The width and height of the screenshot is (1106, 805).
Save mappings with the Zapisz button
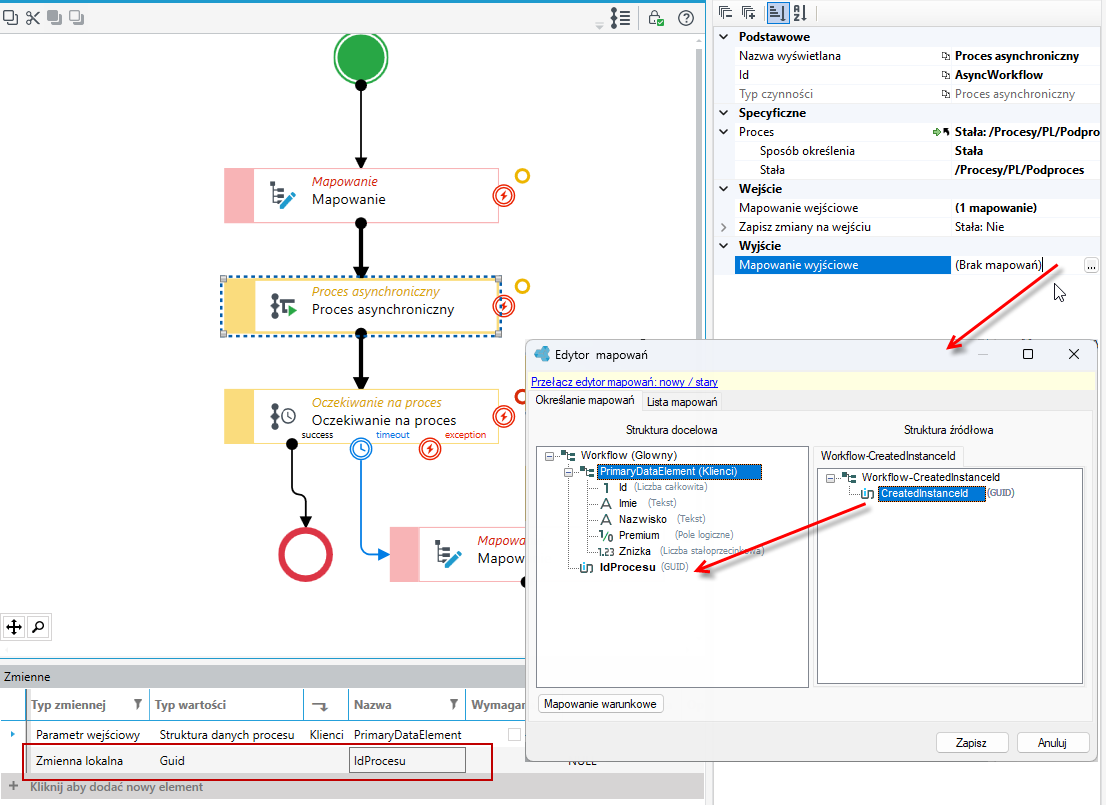971,743
